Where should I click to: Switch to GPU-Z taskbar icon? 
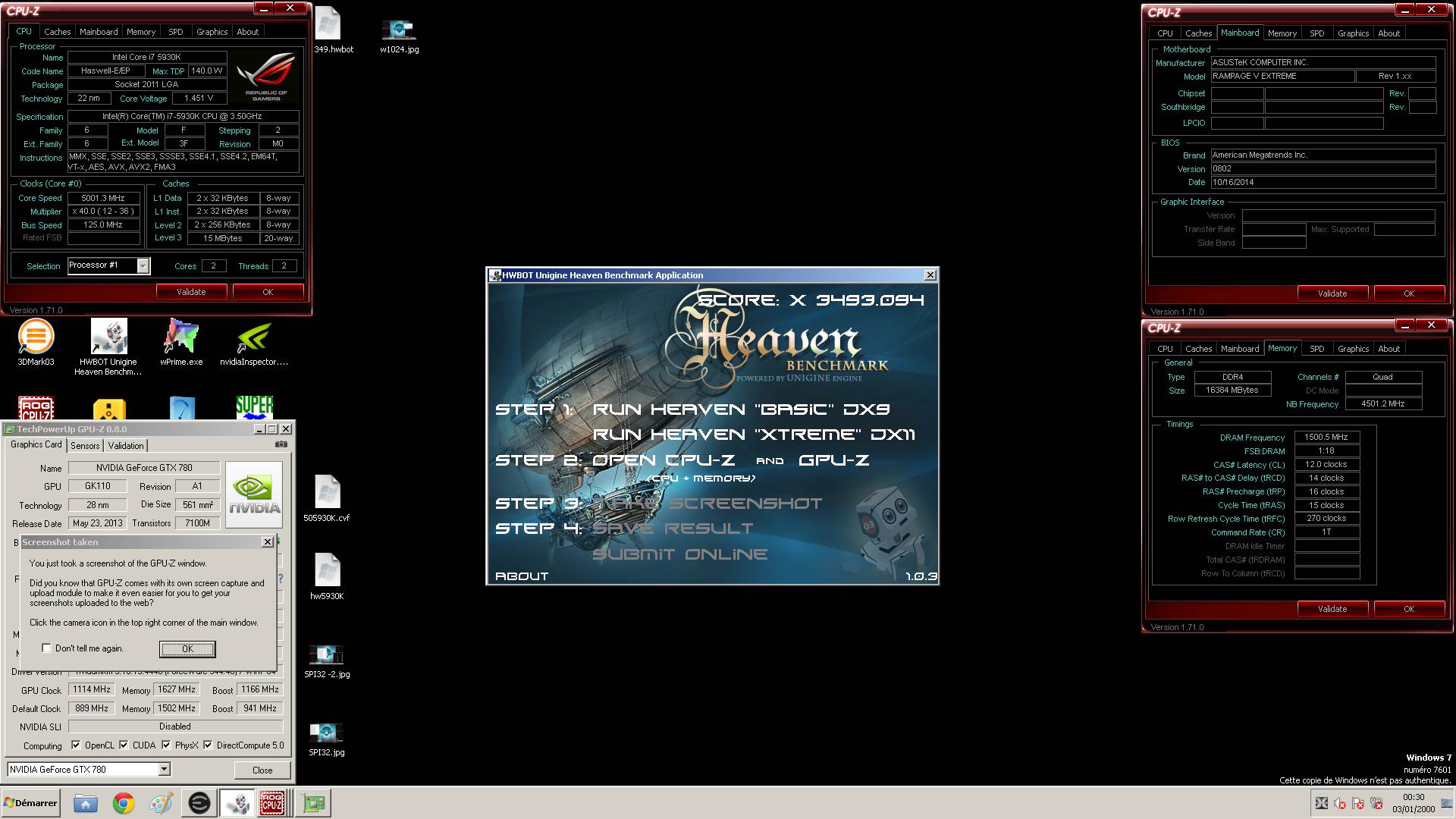click(313, 803)
